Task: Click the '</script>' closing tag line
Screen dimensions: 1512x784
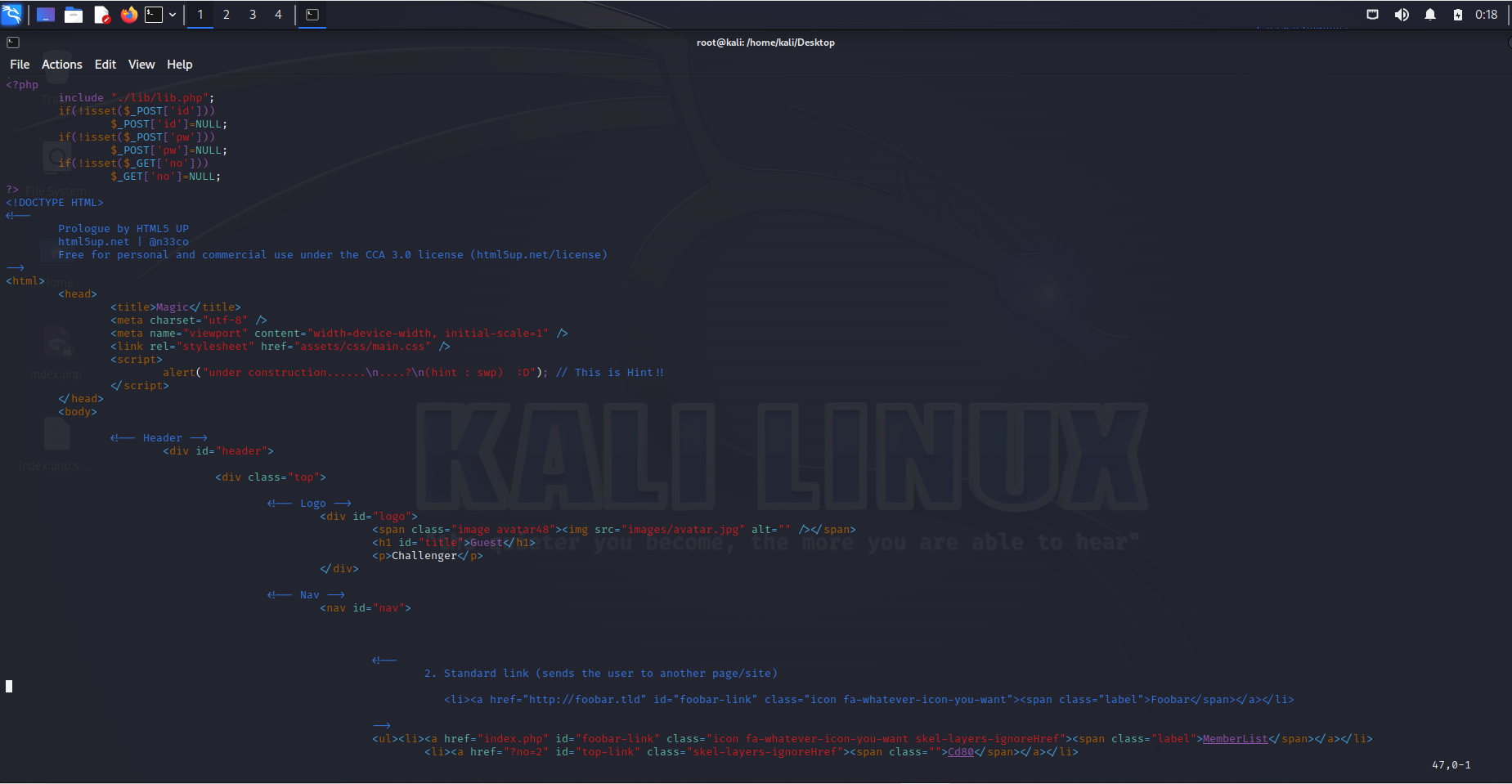Action: (x=140, y=386)
